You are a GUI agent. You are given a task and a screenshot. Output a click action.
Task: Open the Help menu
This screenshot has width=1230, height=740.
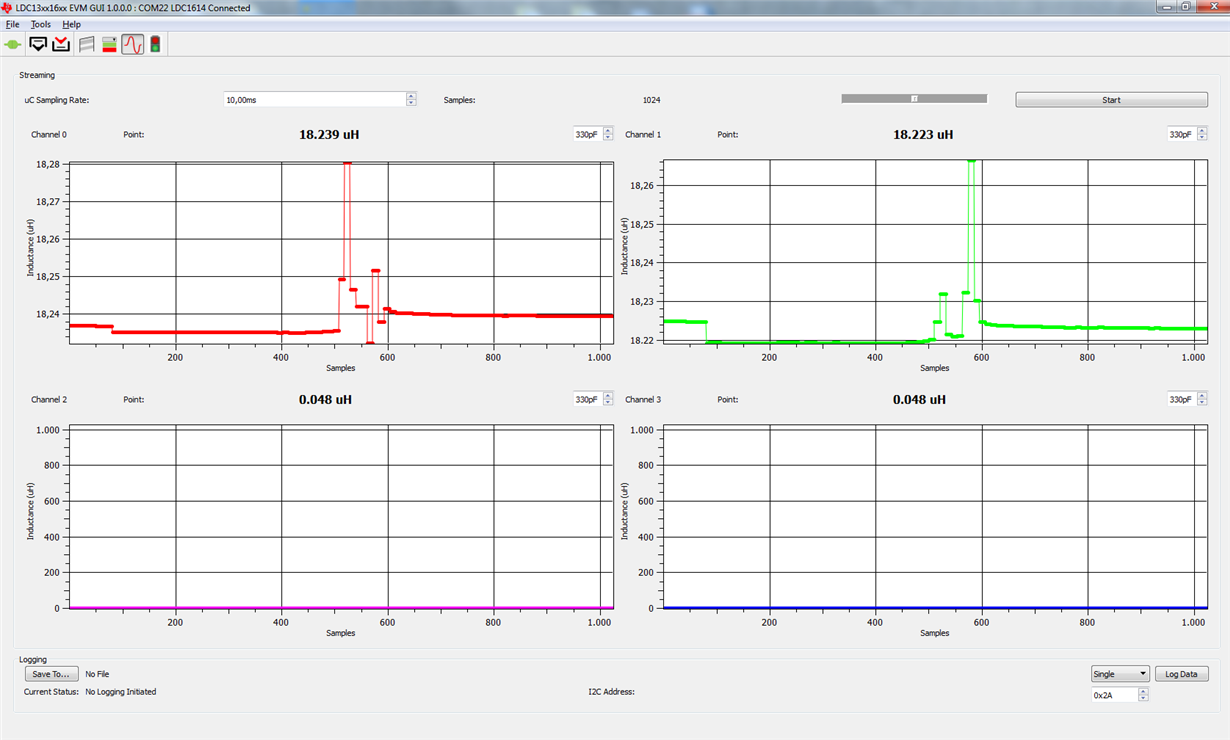click(x=72, y=24)
